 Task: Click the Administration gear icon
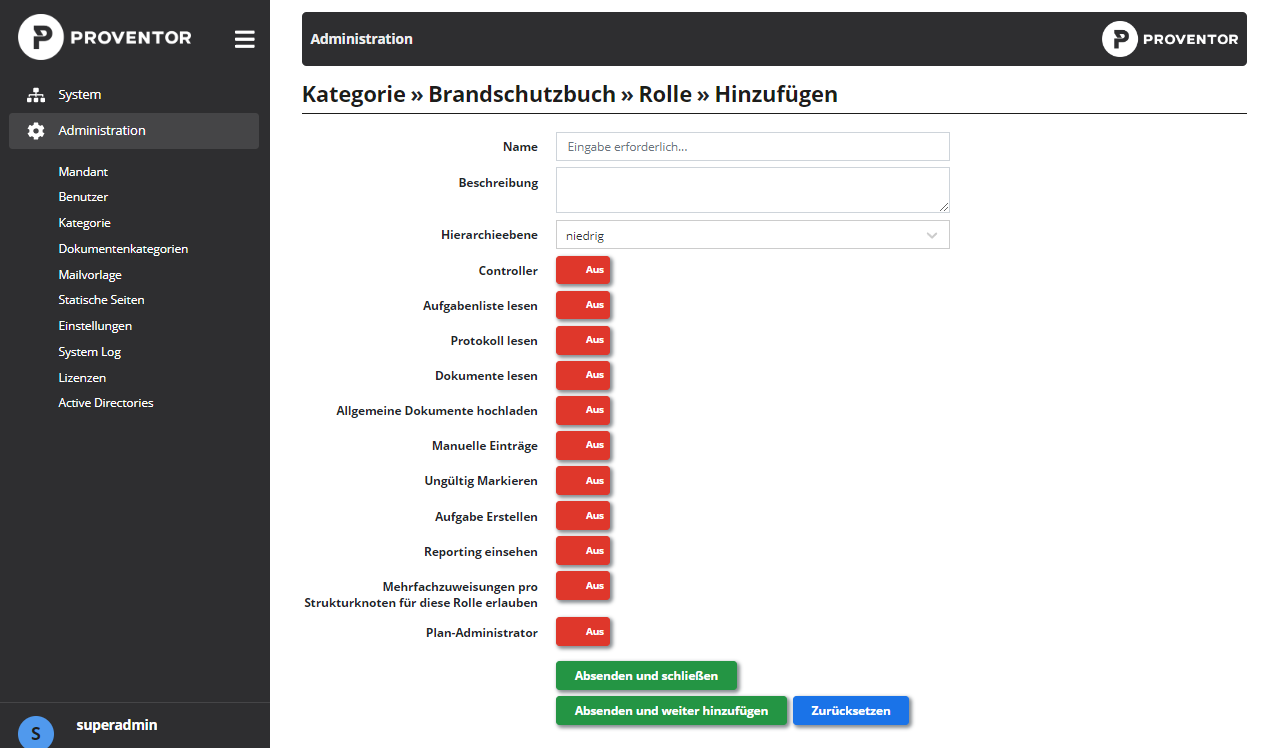coord(36,131)
